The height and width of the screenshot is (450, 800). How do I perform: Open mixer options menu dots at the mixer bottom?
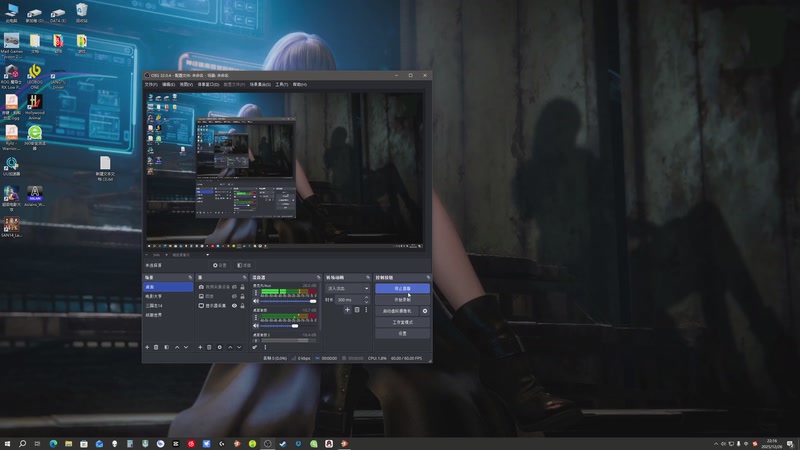pos(265,347)
